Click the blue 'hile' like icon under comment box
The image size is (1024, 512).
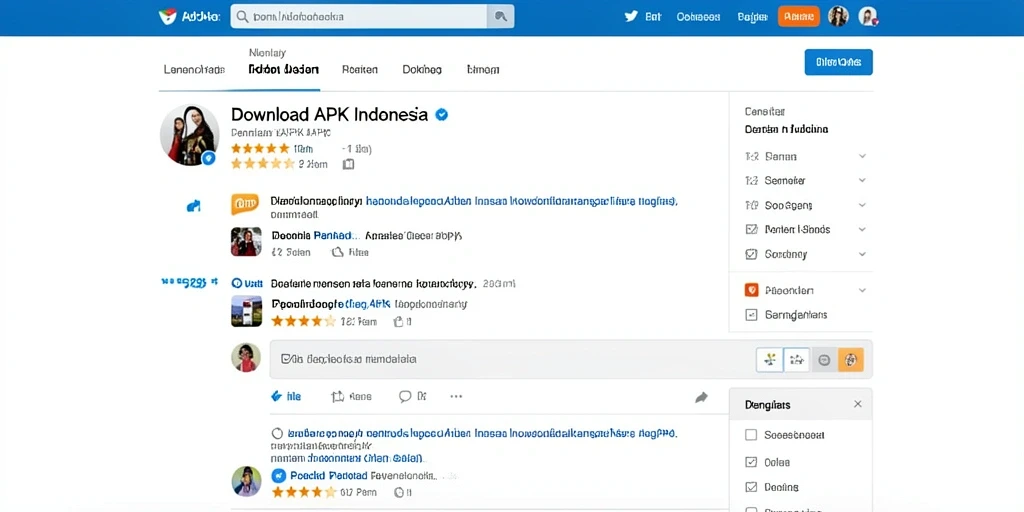pos(277,396)
